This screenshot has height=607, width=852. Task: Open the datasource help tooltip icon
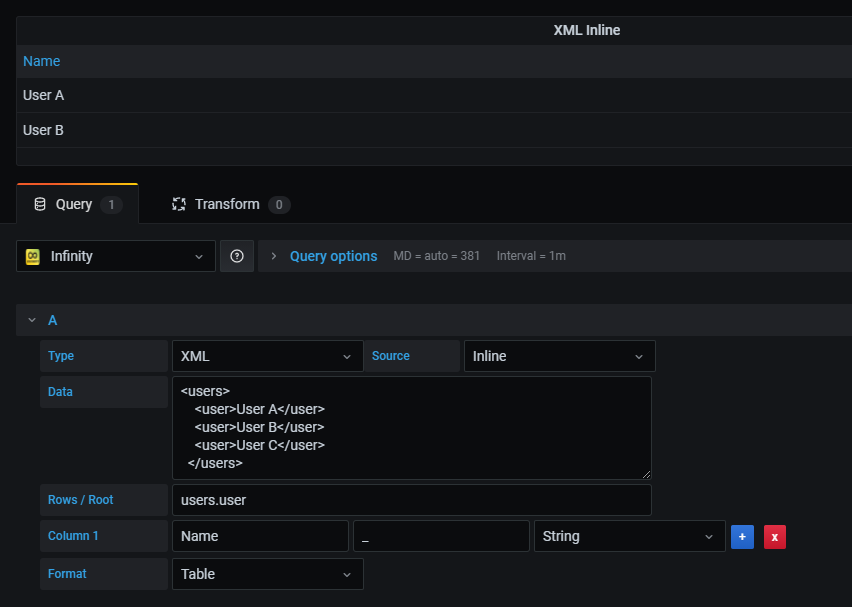tap(237, 256)
